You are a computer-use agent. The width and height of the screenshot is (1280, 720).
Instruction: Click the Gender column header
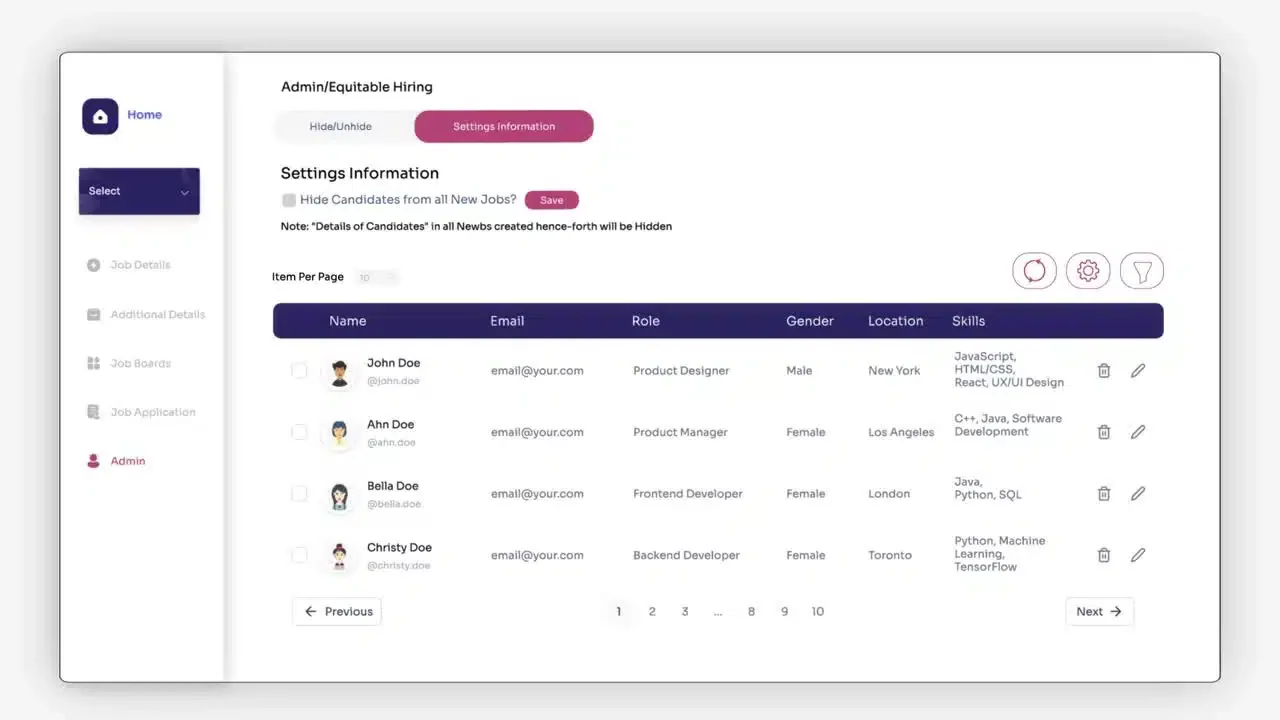coord(810,321)
